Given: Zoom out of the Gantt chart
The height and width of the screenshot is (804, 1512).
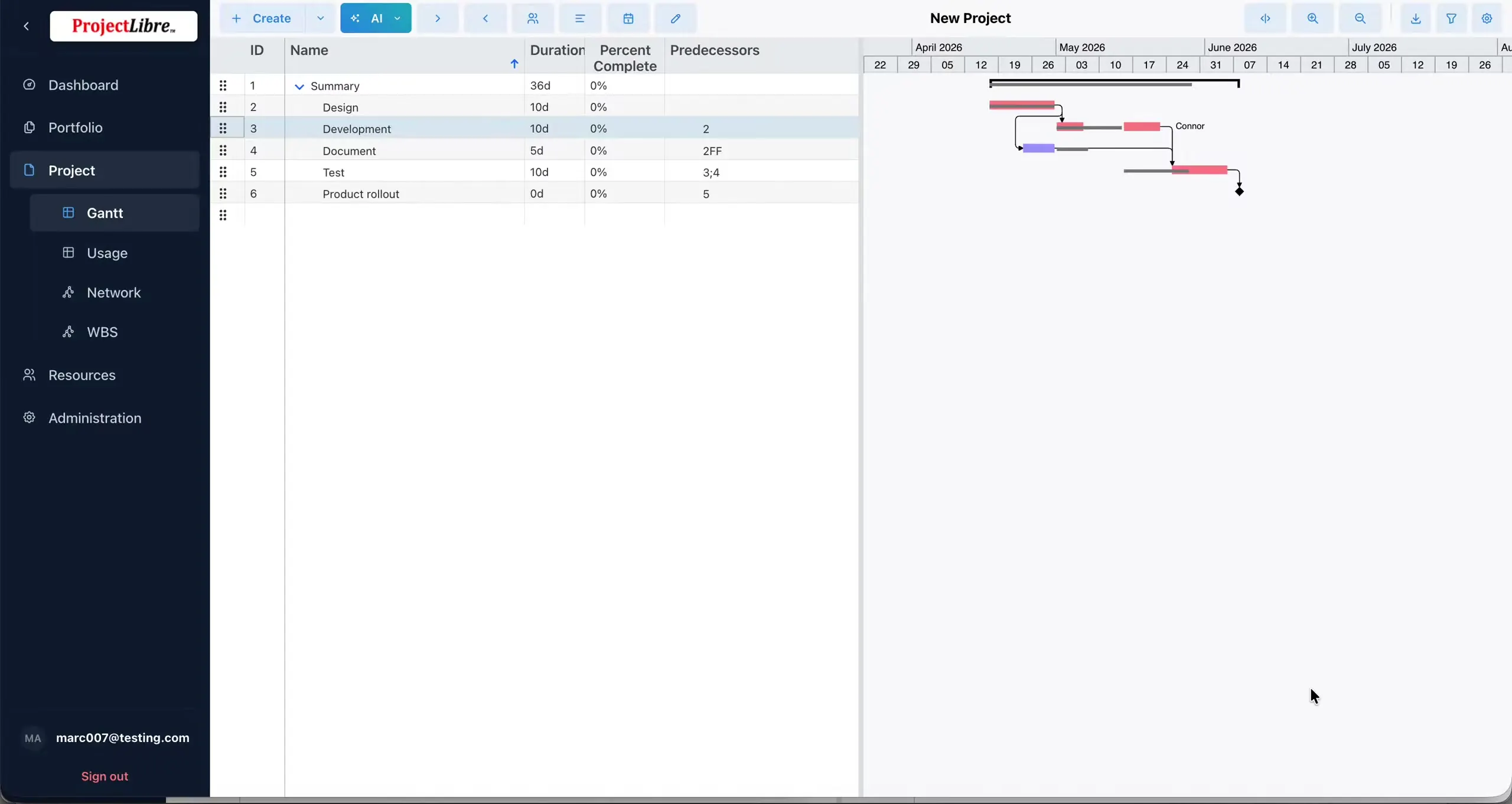Looking at the screenshot, I should pos(1360,18).
